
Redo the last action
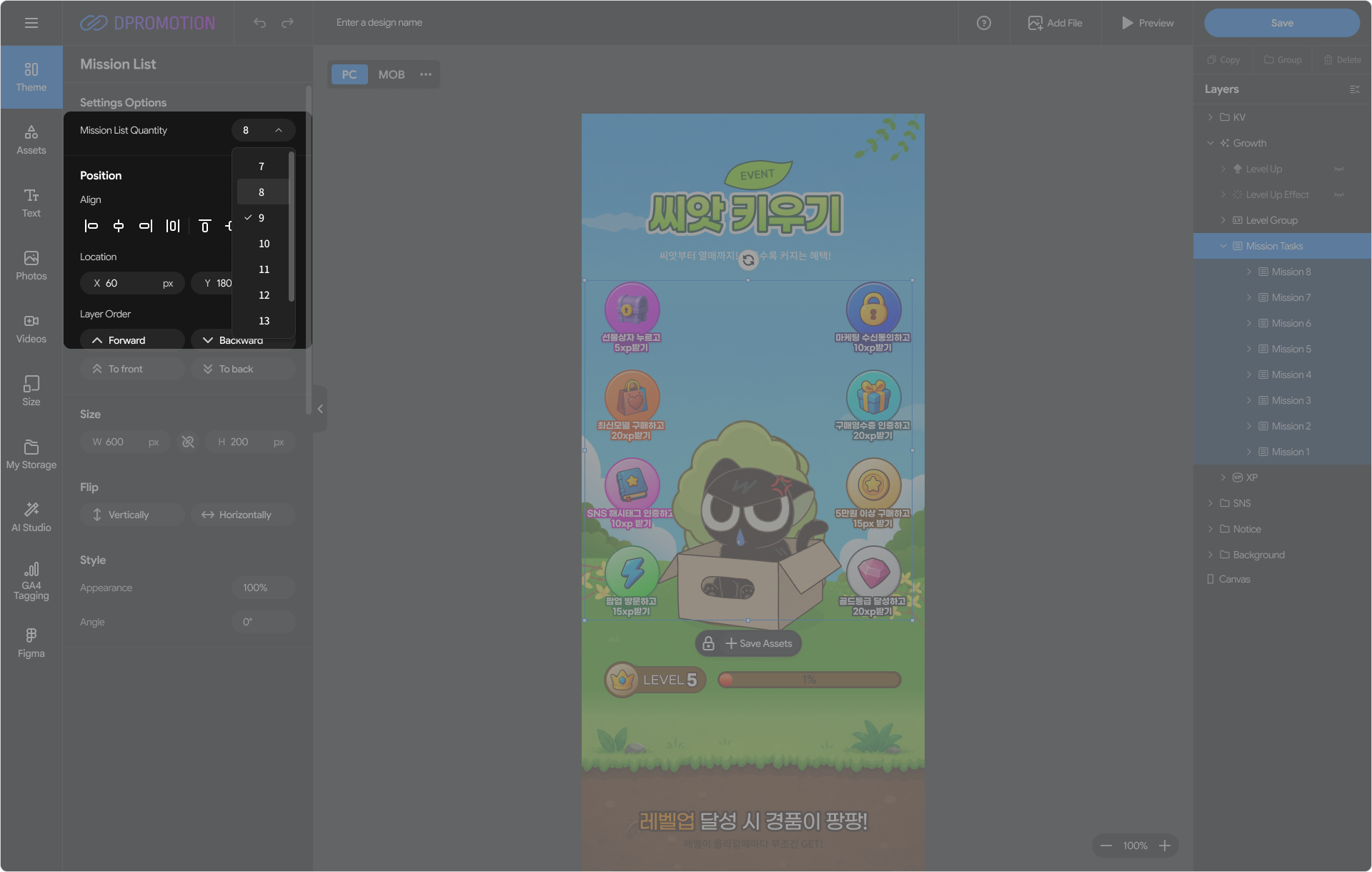point(287,23)
